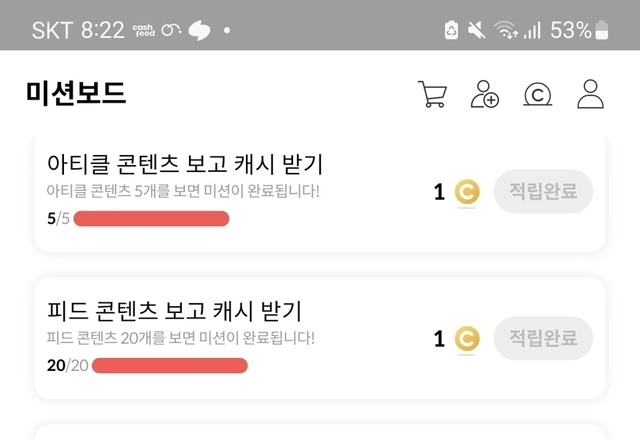Tap the feed mission description text
Image resolution: width=640 pixels, height=440 pixels.
[x=181, y=338]
